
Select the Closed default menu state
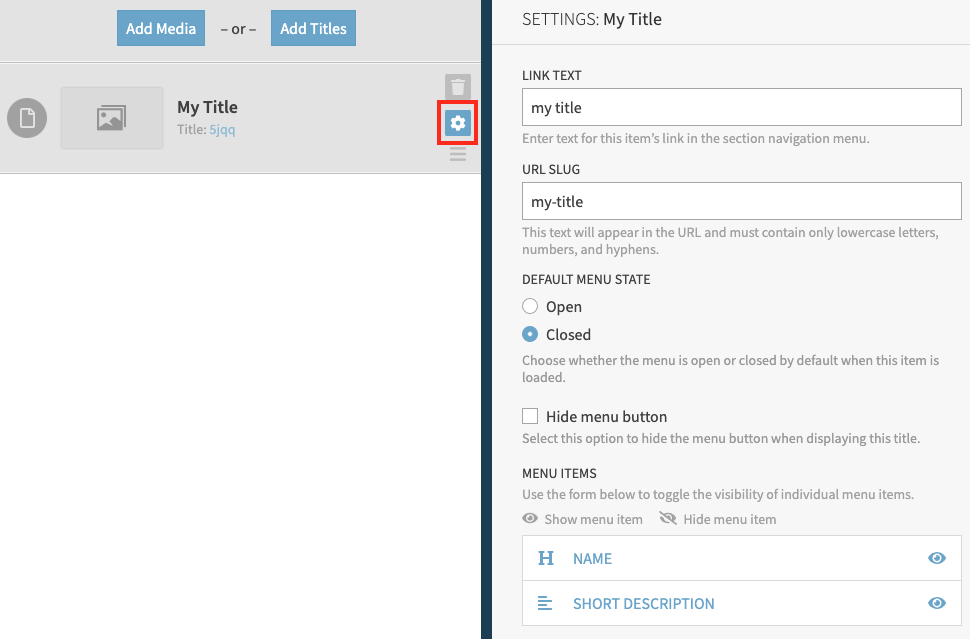530,335
